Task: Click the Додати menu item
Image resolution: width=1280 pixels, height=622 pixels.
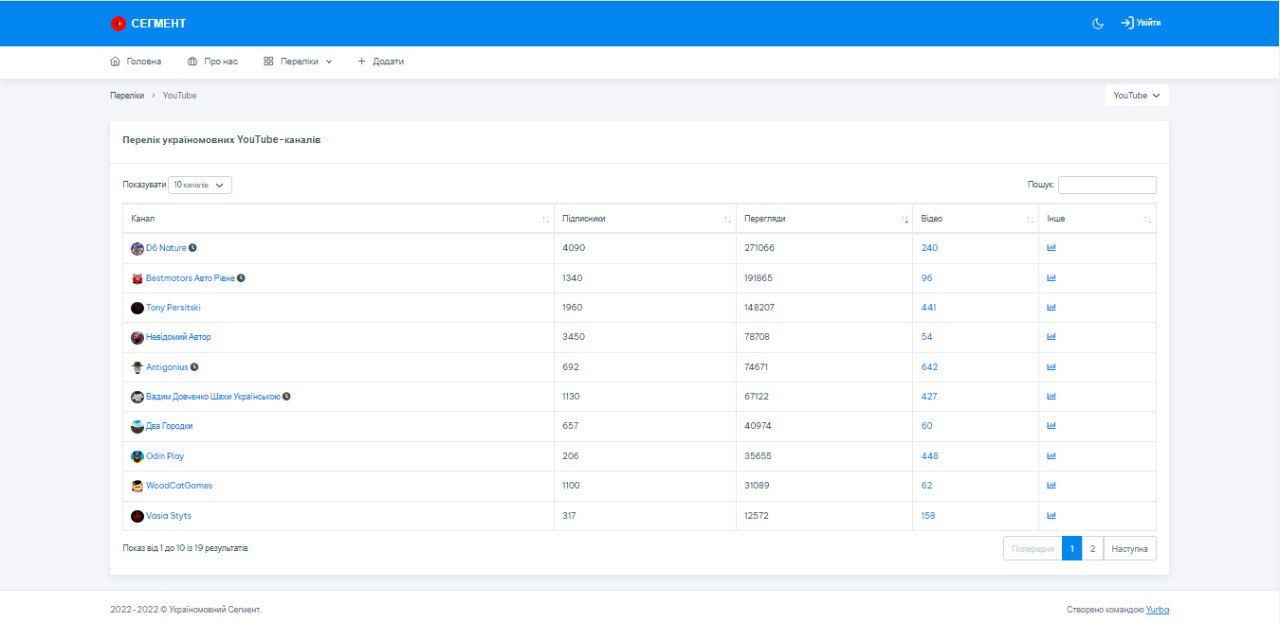Action: point(381,61)
